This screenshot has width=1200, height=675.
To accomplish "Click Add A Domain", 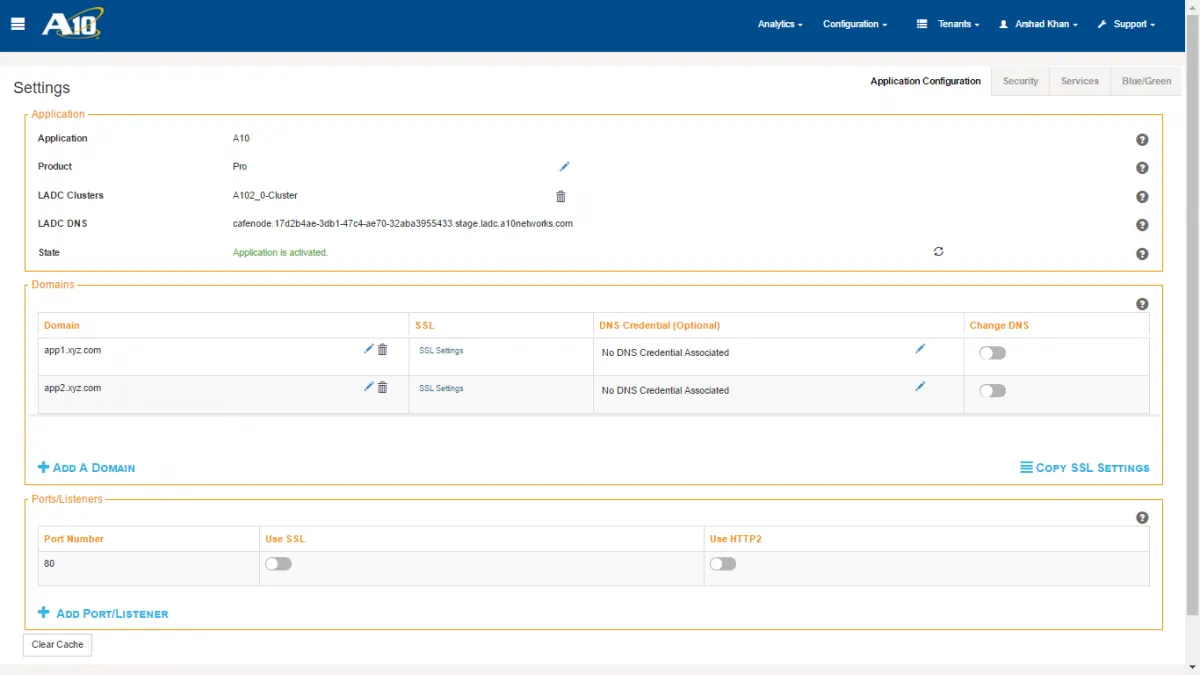I will click(86, 467).
